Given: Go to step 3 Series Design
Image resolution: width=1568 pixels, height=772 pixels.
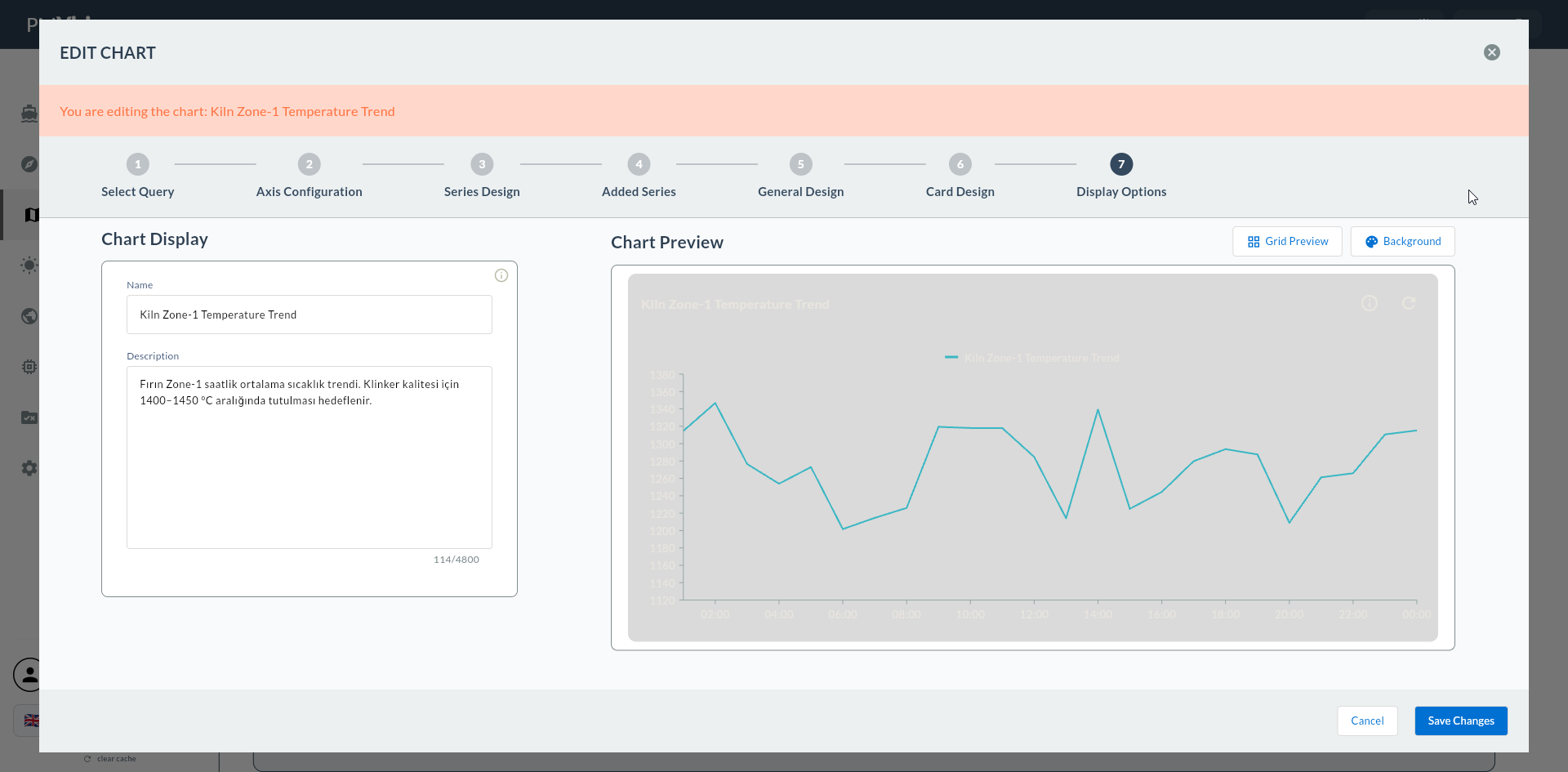Looking at the screenshot, I should (x=482, y=176).
